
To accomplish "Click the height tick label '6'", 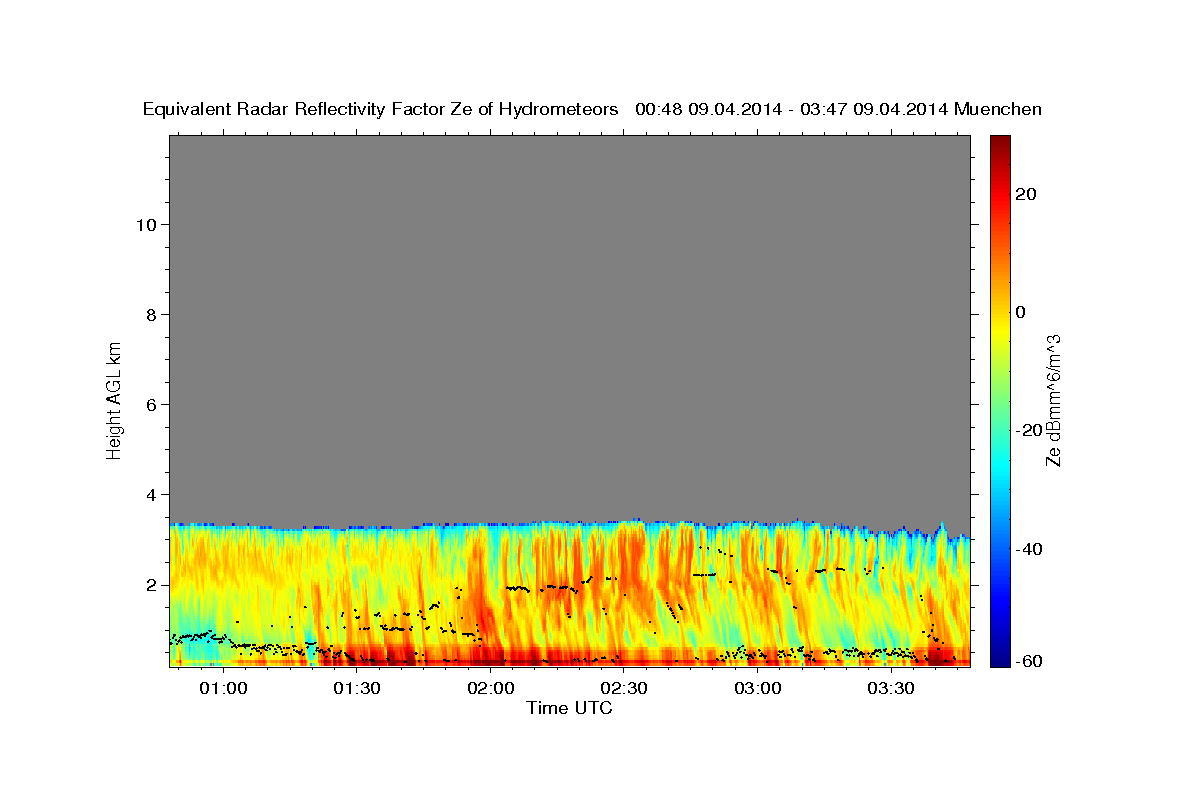I will pos(152,404).
